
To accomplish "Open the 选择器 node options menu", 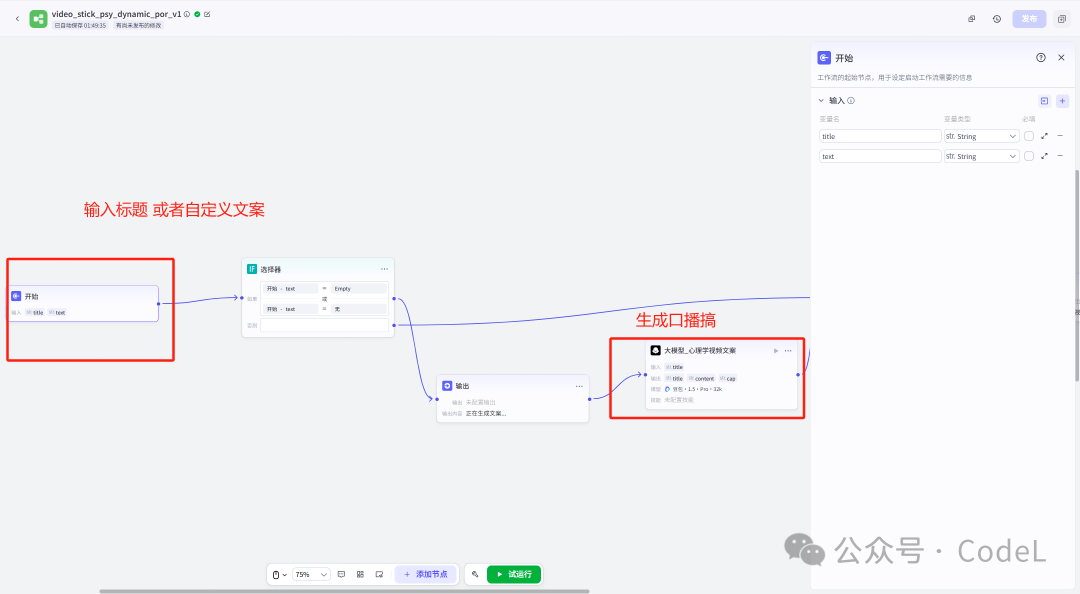I will 384,269.
